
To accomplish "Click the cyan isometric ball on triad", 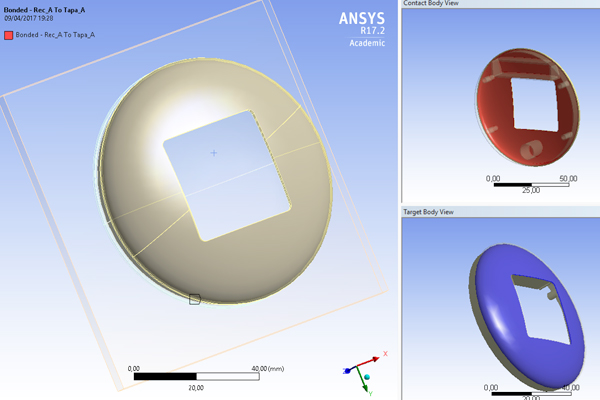I will pyautogui.click(x=366, y=379).
